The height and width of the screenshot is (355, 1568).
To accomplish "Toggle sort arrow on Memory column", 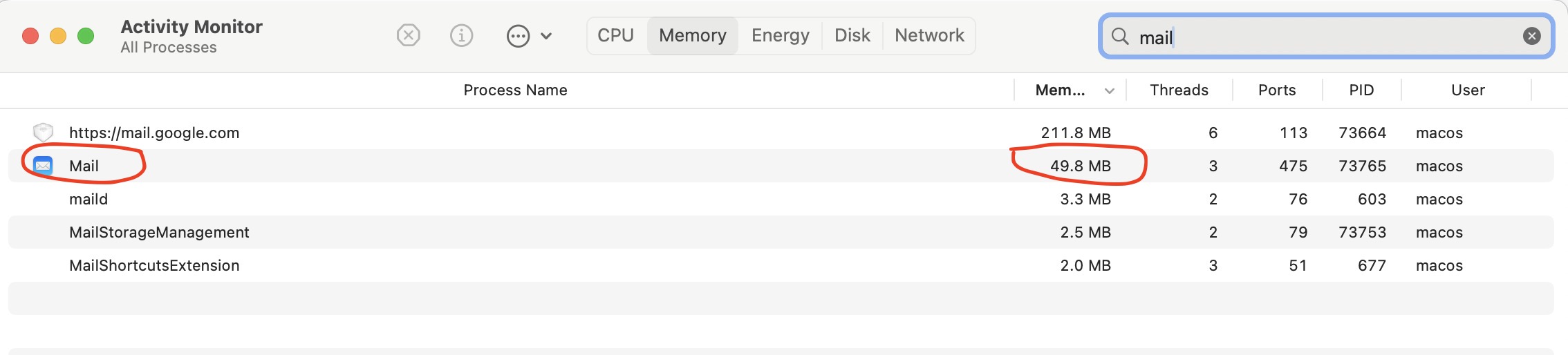I will pyautogui.click(x=1110, y=90).
